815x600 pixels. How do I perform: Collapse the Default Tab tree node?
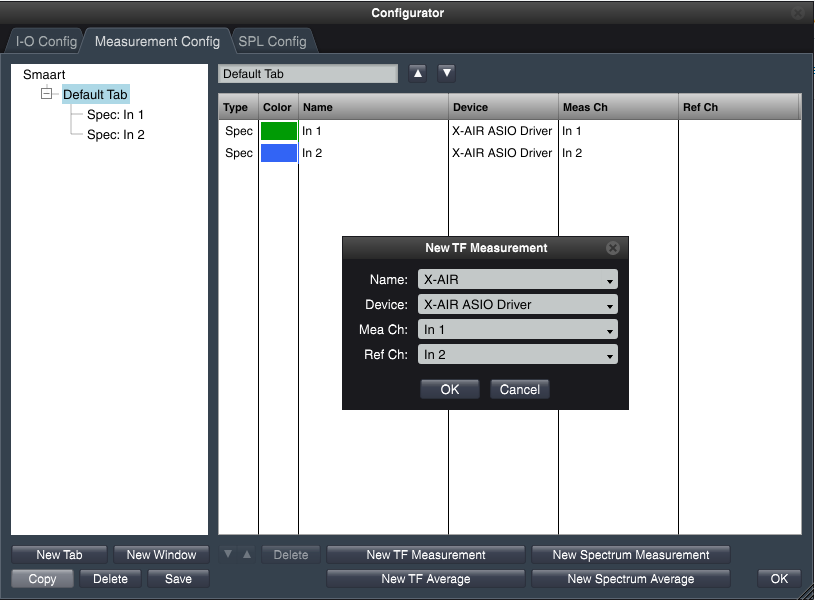(x=47, y=94)
